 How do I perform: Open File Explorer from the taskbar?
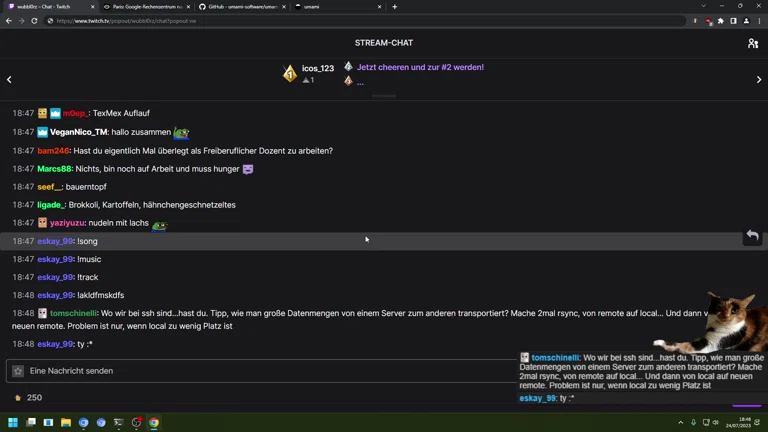[x=66, y=423]
